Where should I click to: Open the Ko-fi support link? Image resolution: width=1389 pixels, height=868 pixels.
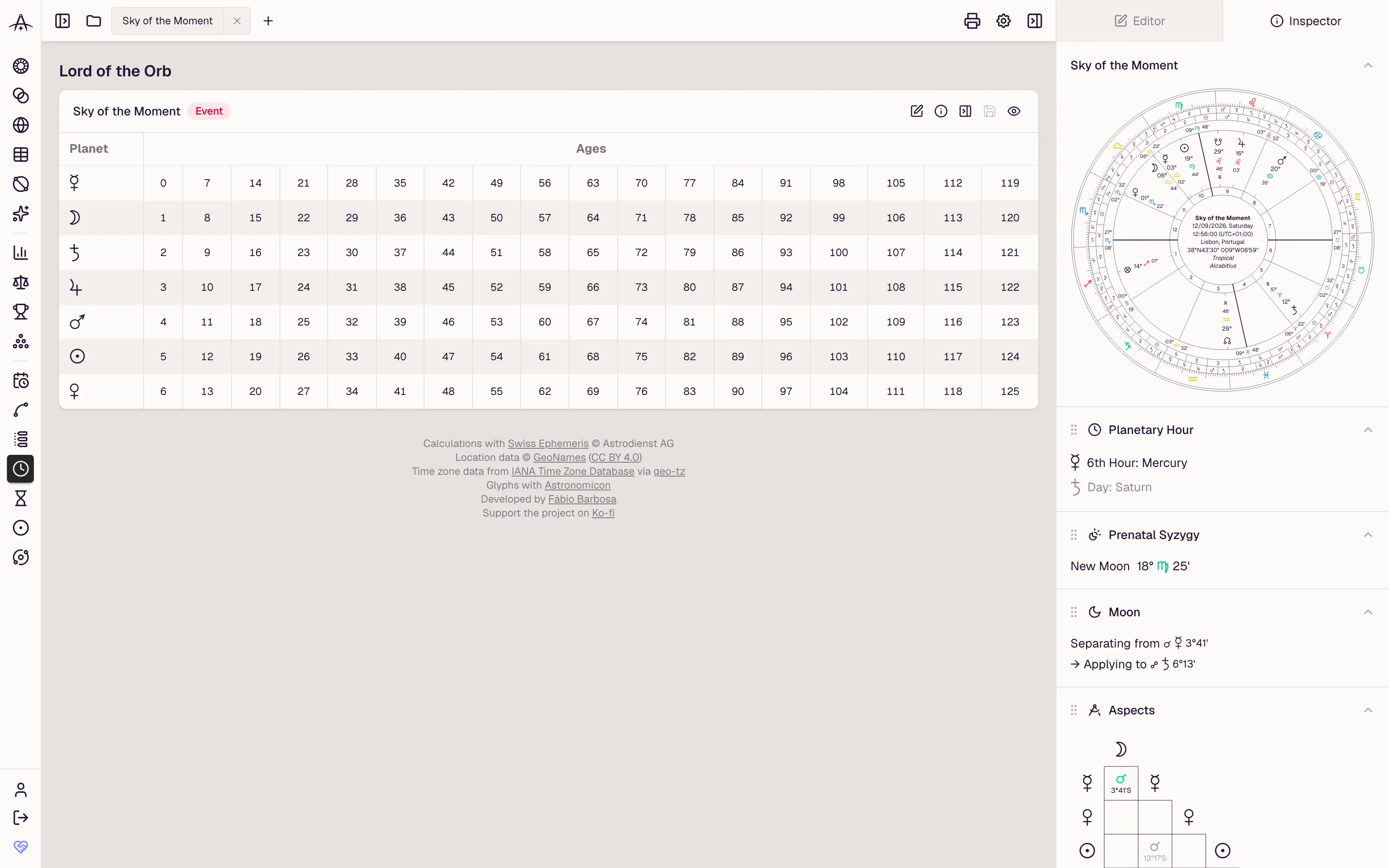[x=603, y=513]
